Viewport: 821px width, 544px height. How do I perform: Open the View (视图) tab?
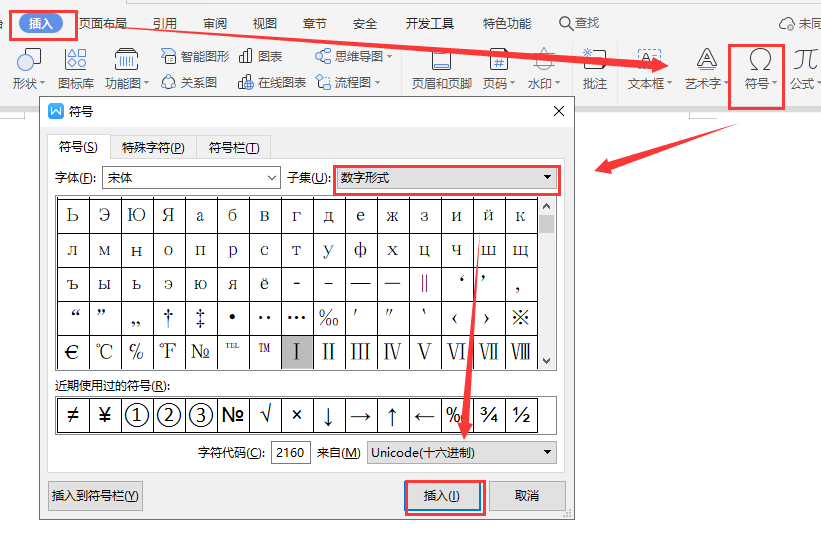pos(264,24)
